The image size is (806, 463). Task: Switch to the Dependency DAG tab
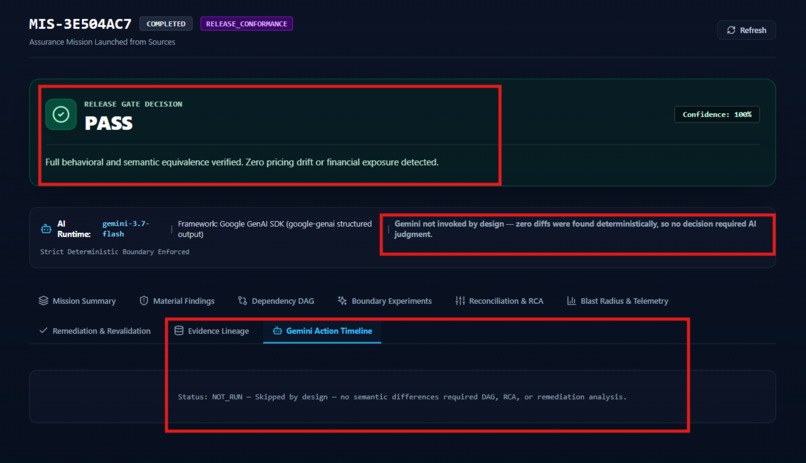[276, 301]
